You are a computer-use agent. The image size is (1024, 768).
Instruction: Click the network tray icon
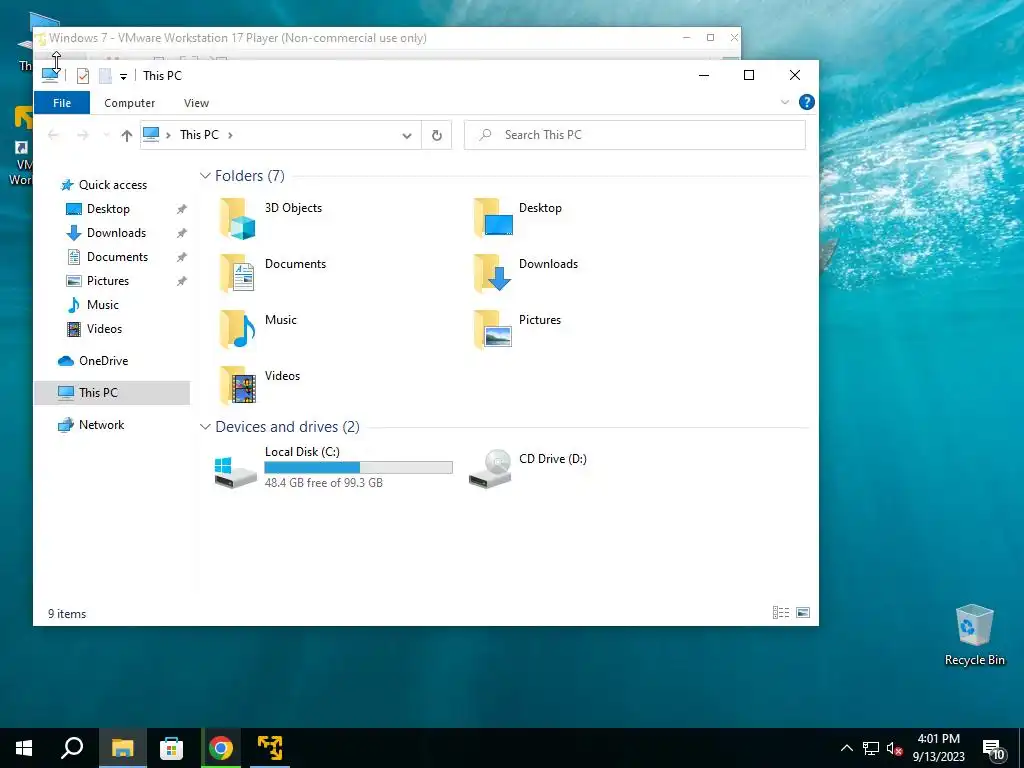[x=871, y=748]
